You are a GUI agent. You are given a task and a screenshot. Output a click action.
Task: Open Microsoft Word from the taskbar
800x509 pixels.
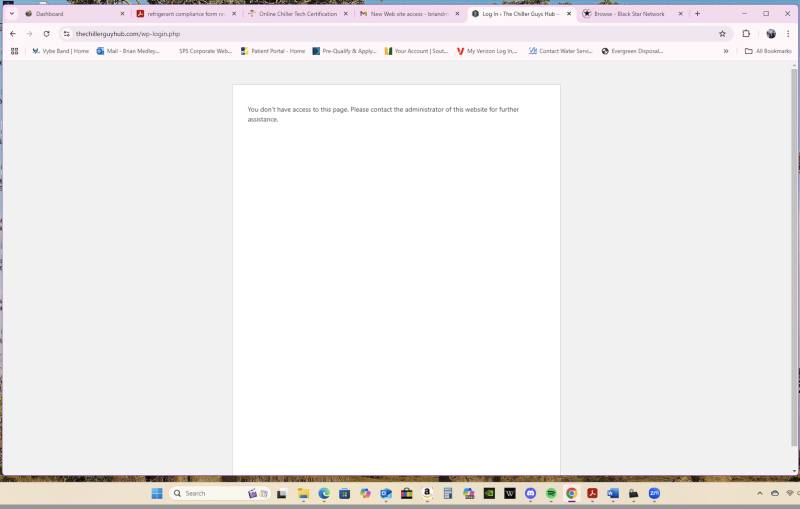point(613,493)
